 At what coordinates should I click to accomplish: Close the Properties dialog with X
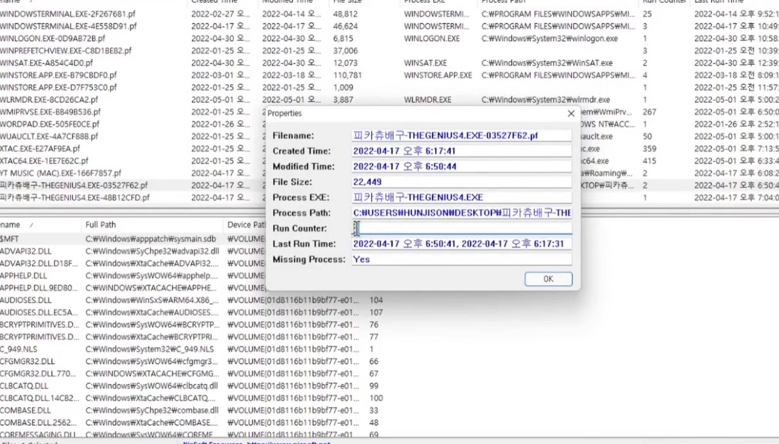(571, 113)
